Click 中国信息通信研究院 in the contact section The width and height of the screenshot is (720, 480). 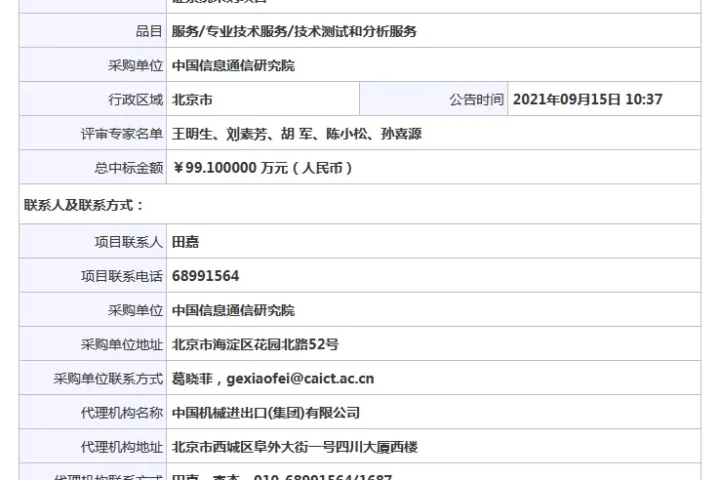(233, 311)
